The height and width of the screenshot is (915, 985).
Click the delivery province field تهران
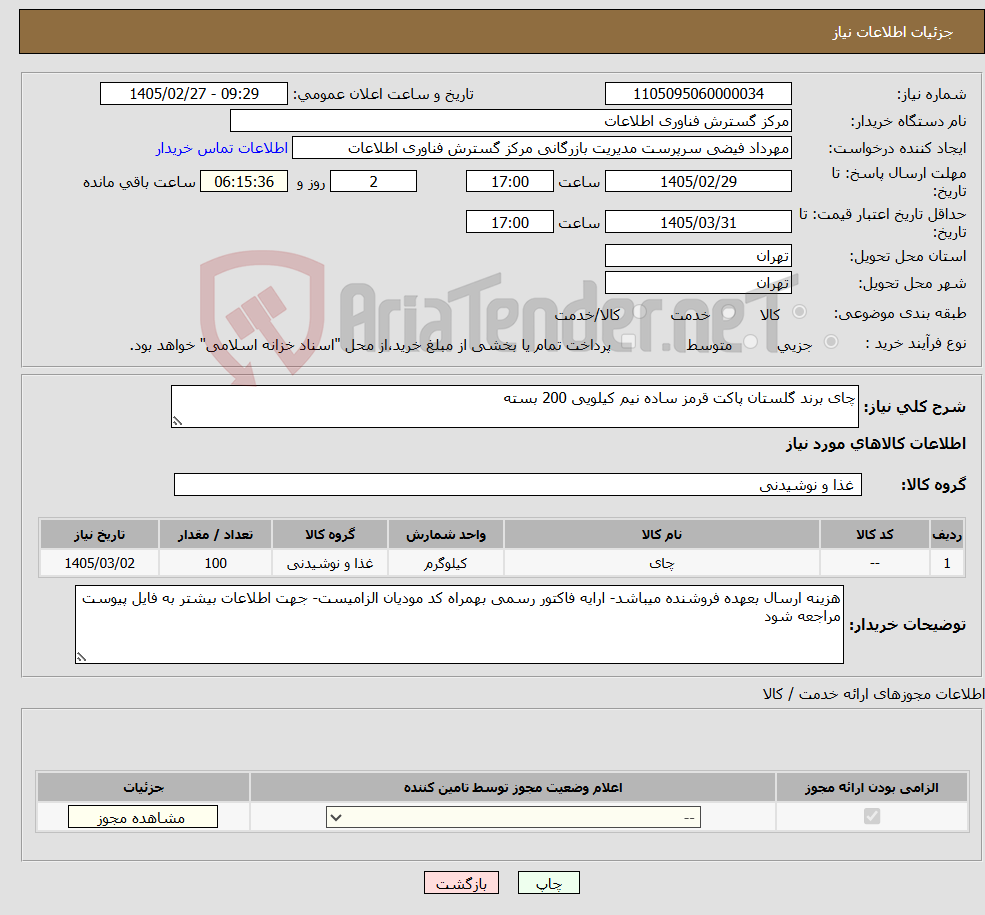coord(698,256)
